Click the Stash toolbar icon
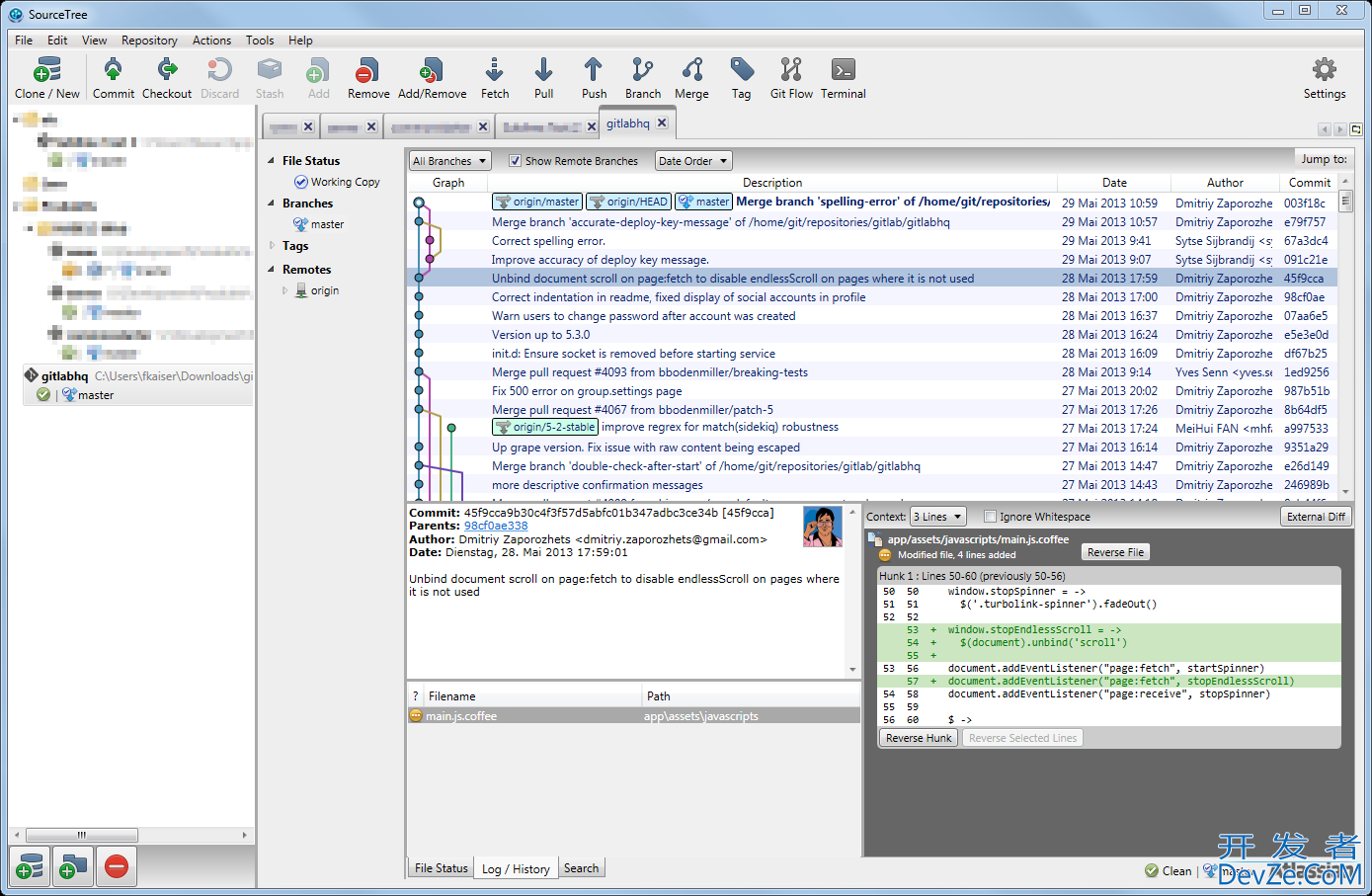 point(270,78)
